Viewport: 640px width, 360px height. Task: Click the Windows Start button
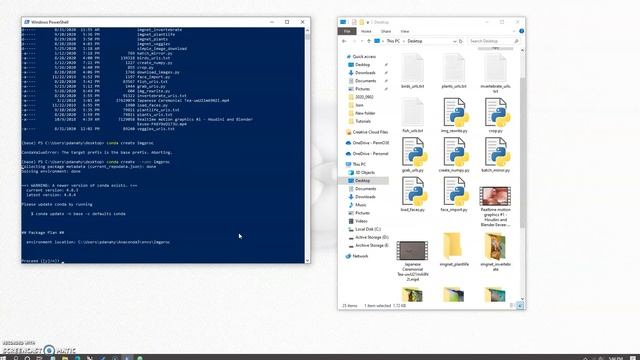(x=3, y=358)
